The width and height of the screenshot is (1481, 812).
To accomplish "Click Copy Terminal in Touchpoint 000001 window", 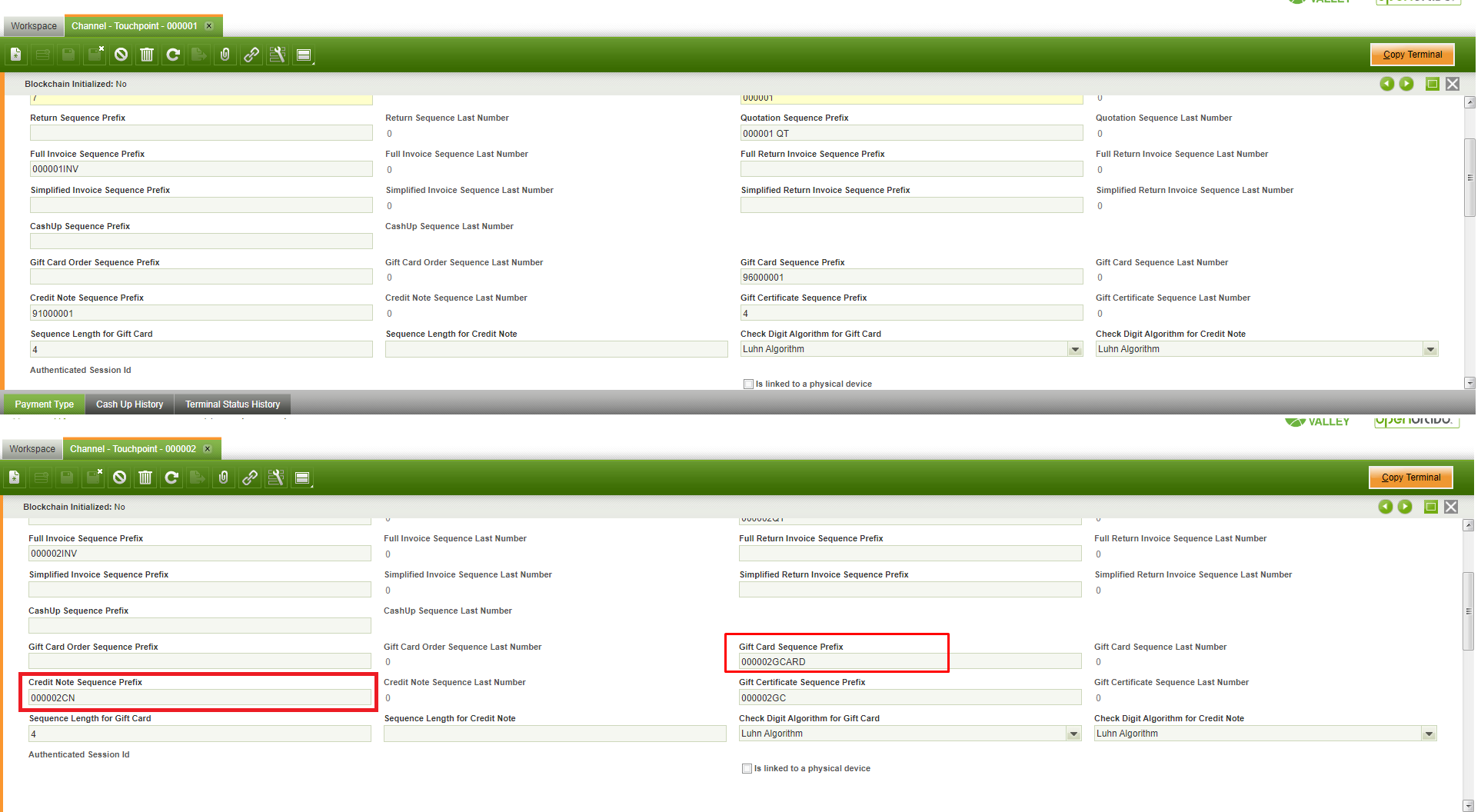I will 1413,55.
